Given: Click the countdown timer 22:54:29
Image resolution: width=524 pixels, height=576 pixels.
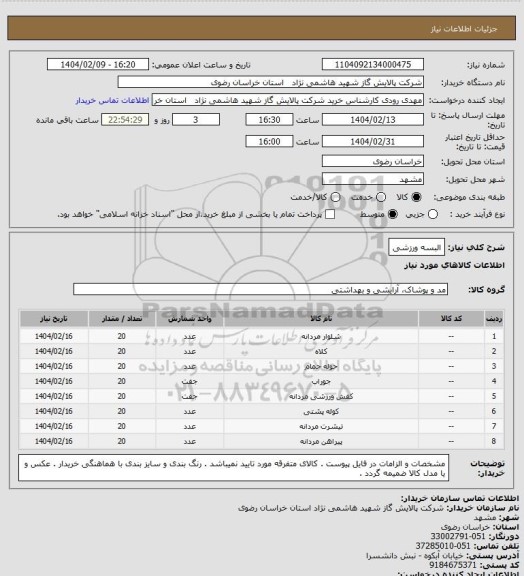Looking at the screenshot, I should tap(125, 120).
